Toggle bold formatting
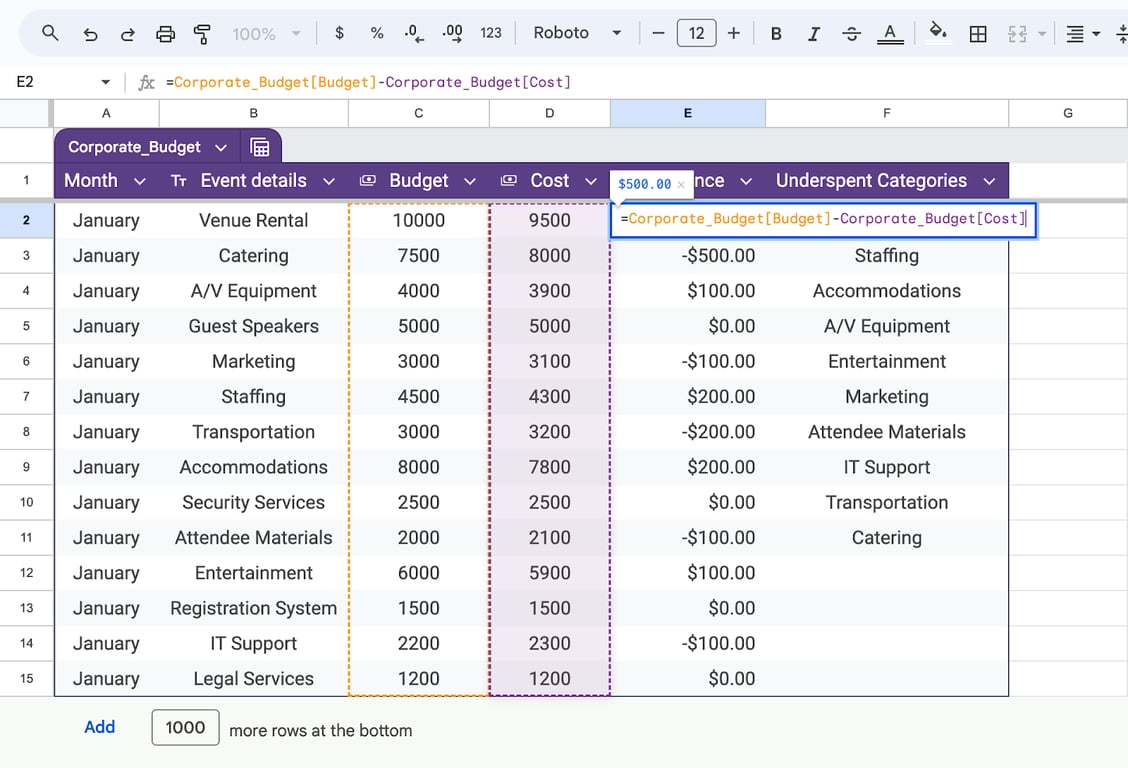The width and height of the screenshot is (1128, 768). click(x=776, y=34)
